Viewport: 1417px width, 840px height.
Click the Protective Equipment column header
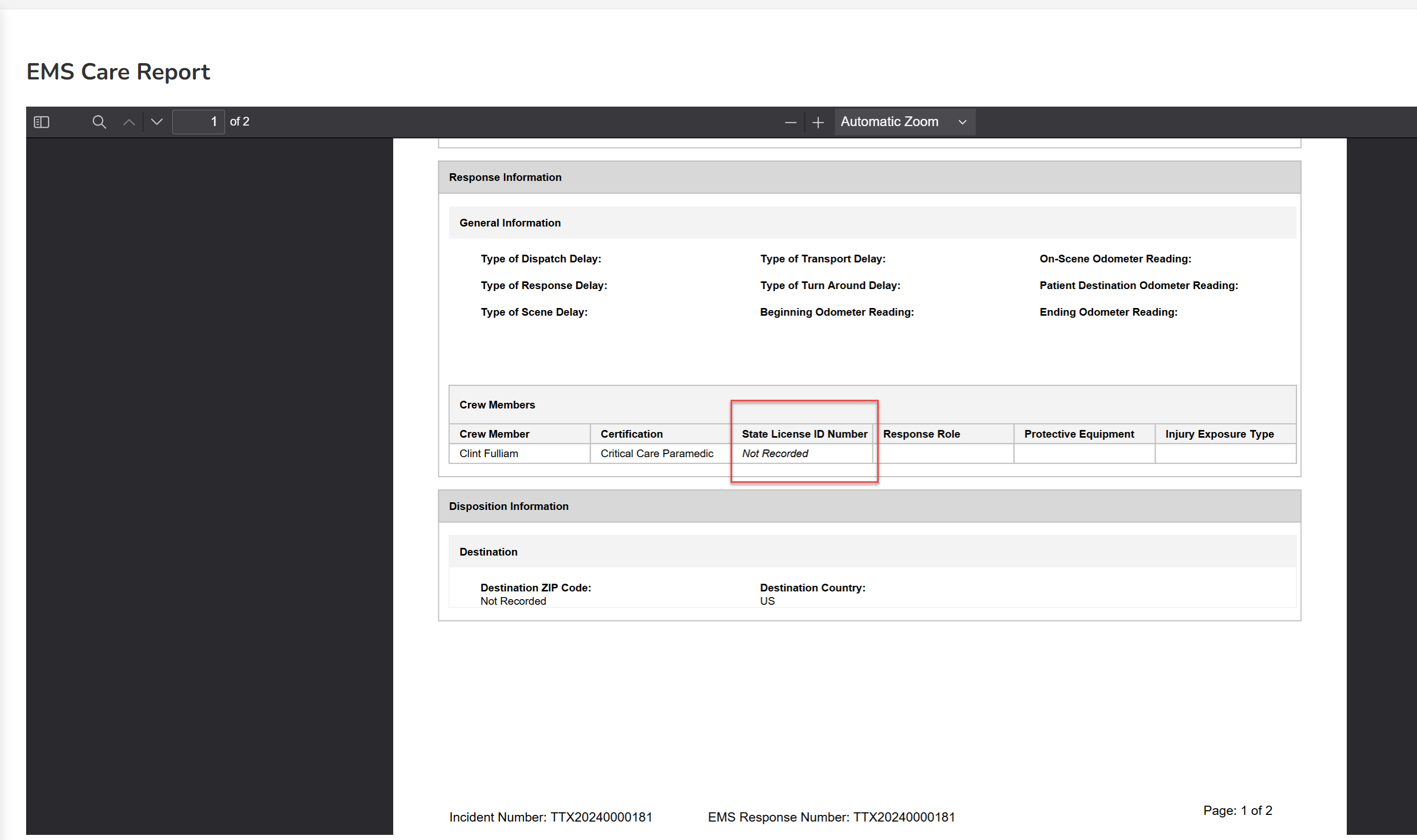[x=1079, y=434]
